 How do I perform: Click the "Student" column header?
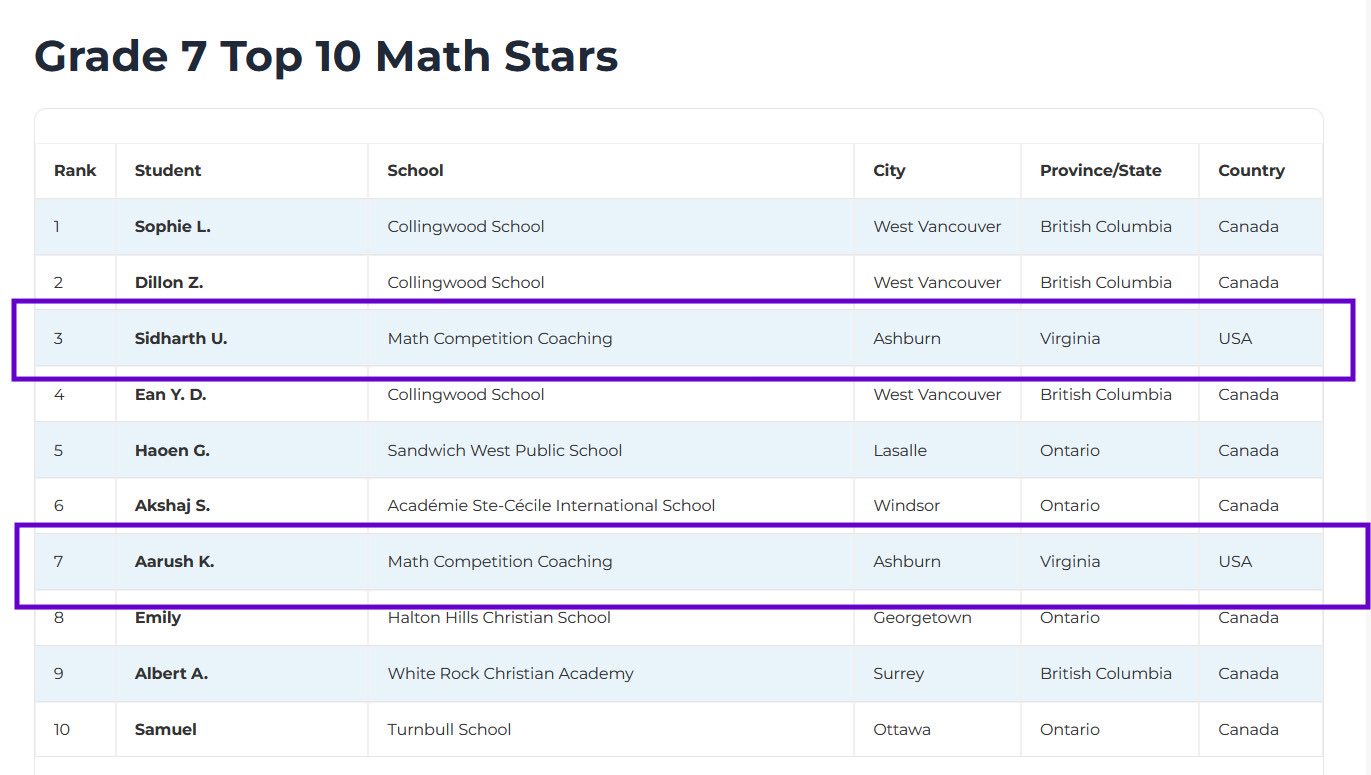(x=168, y=170)
